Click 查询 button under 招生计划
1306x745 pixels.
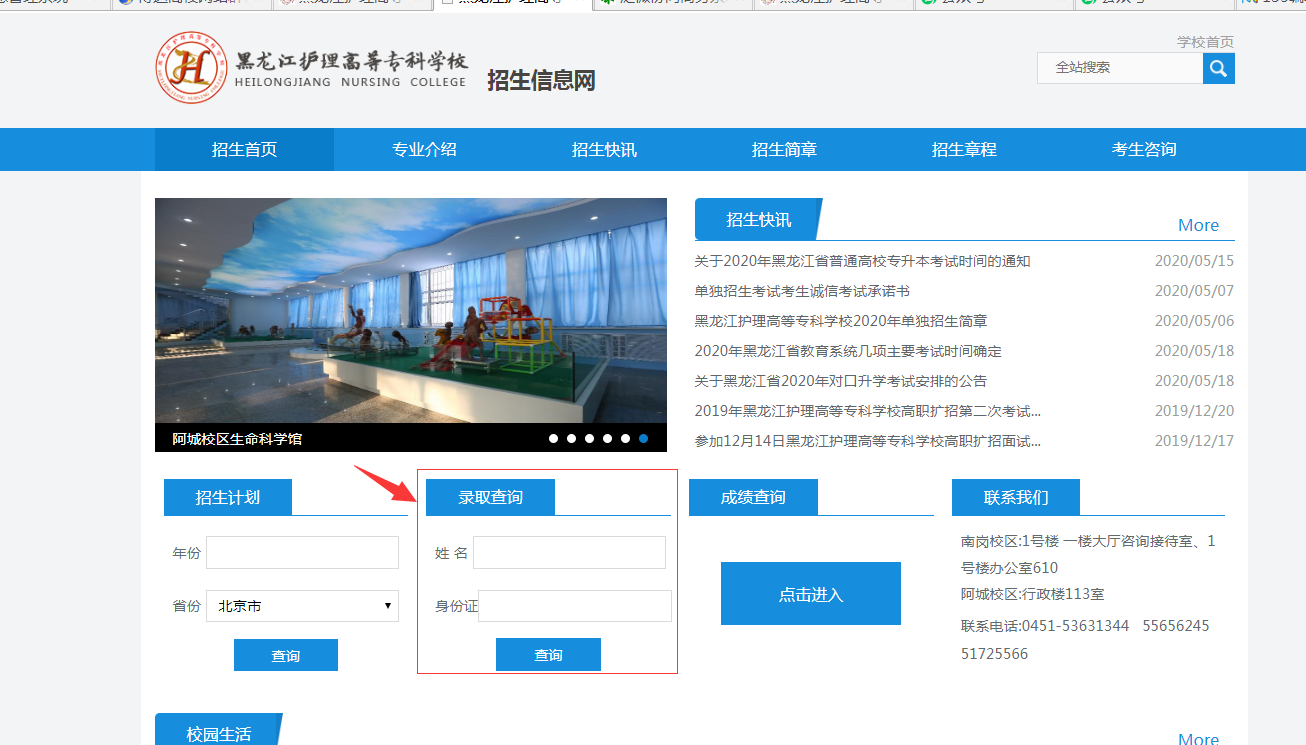tap(285, 656)
